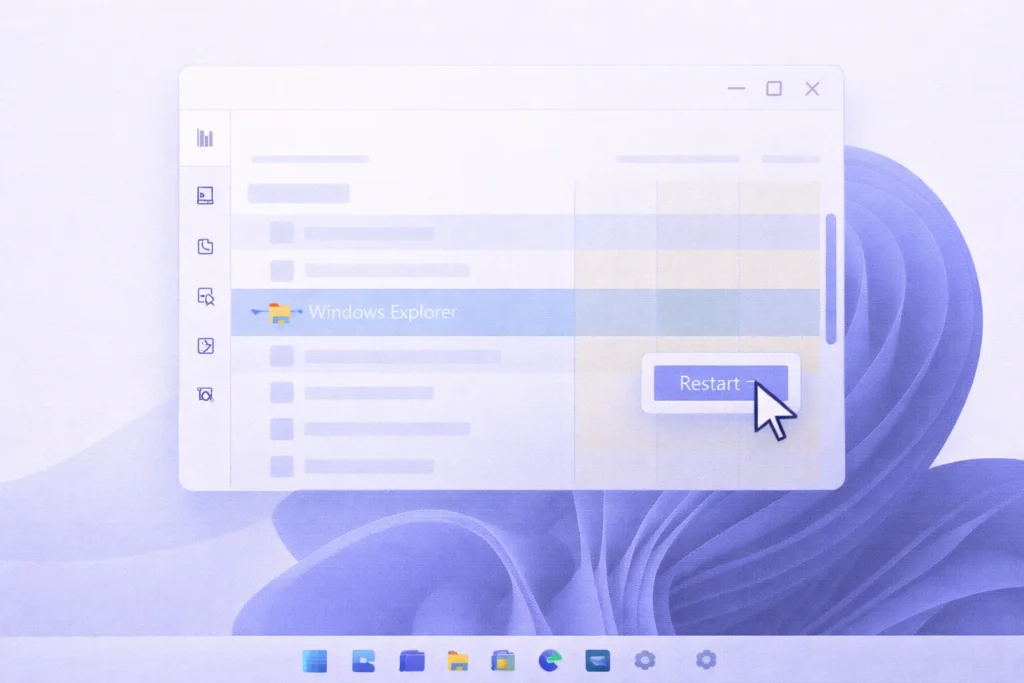Open the Processes view in the sidebar
This screenshot has height=683, width=1024.
tap(203, 139)
